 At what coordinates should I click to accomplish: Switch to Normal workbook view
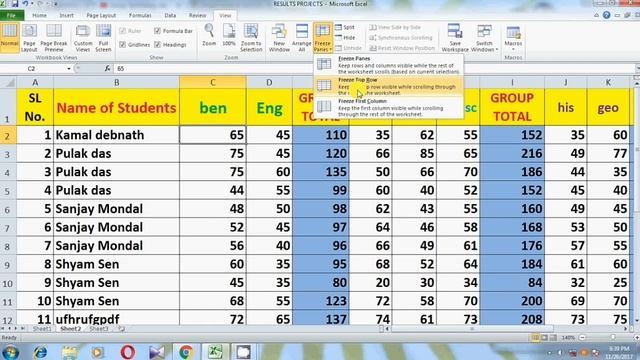click(9, 38)
